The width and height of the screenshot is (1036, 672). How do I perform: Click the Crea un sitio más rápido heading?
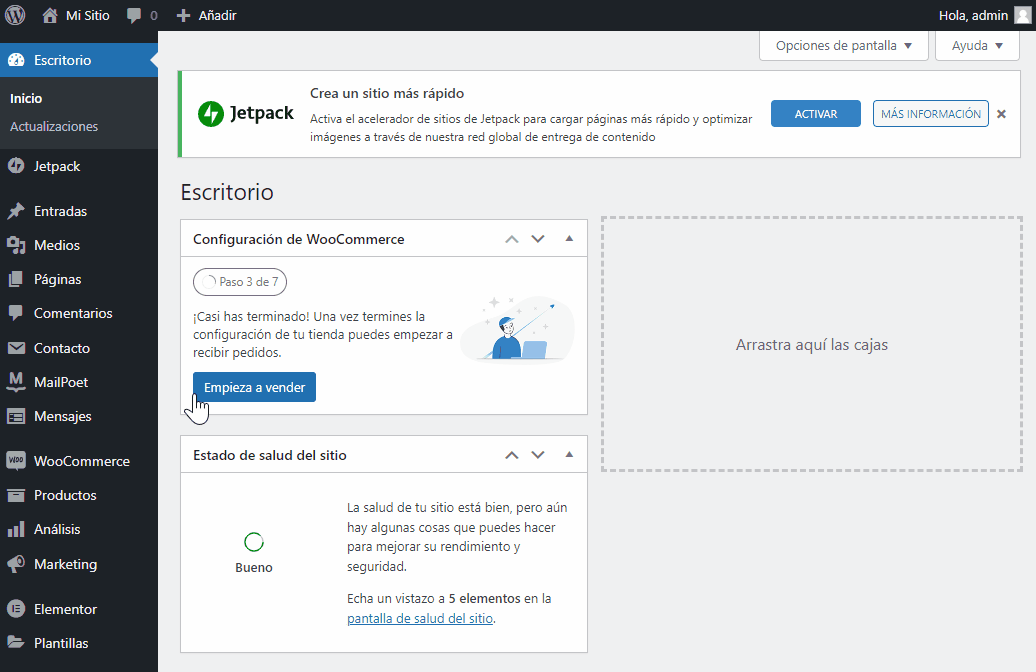coord(387,93)
